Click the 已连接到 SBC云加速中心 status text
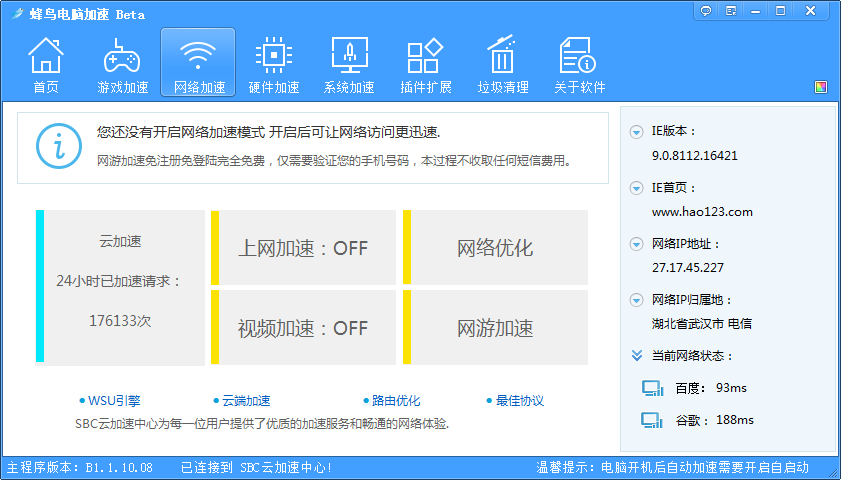The image size is (841, 480). [x=256, y=468]
